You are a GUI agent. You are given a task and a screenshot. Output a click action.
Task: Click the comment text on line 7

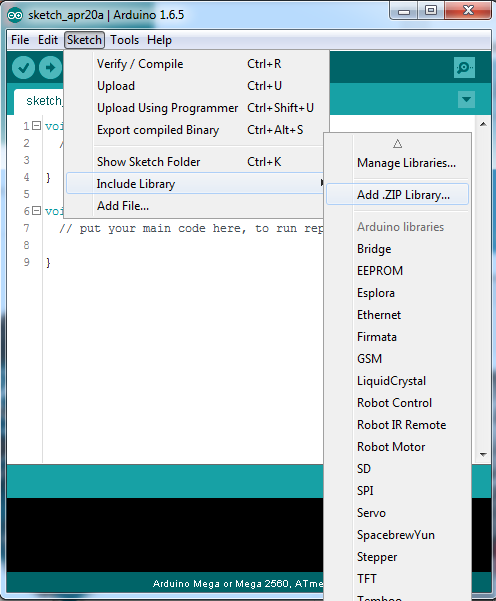[x=191, y=228]
